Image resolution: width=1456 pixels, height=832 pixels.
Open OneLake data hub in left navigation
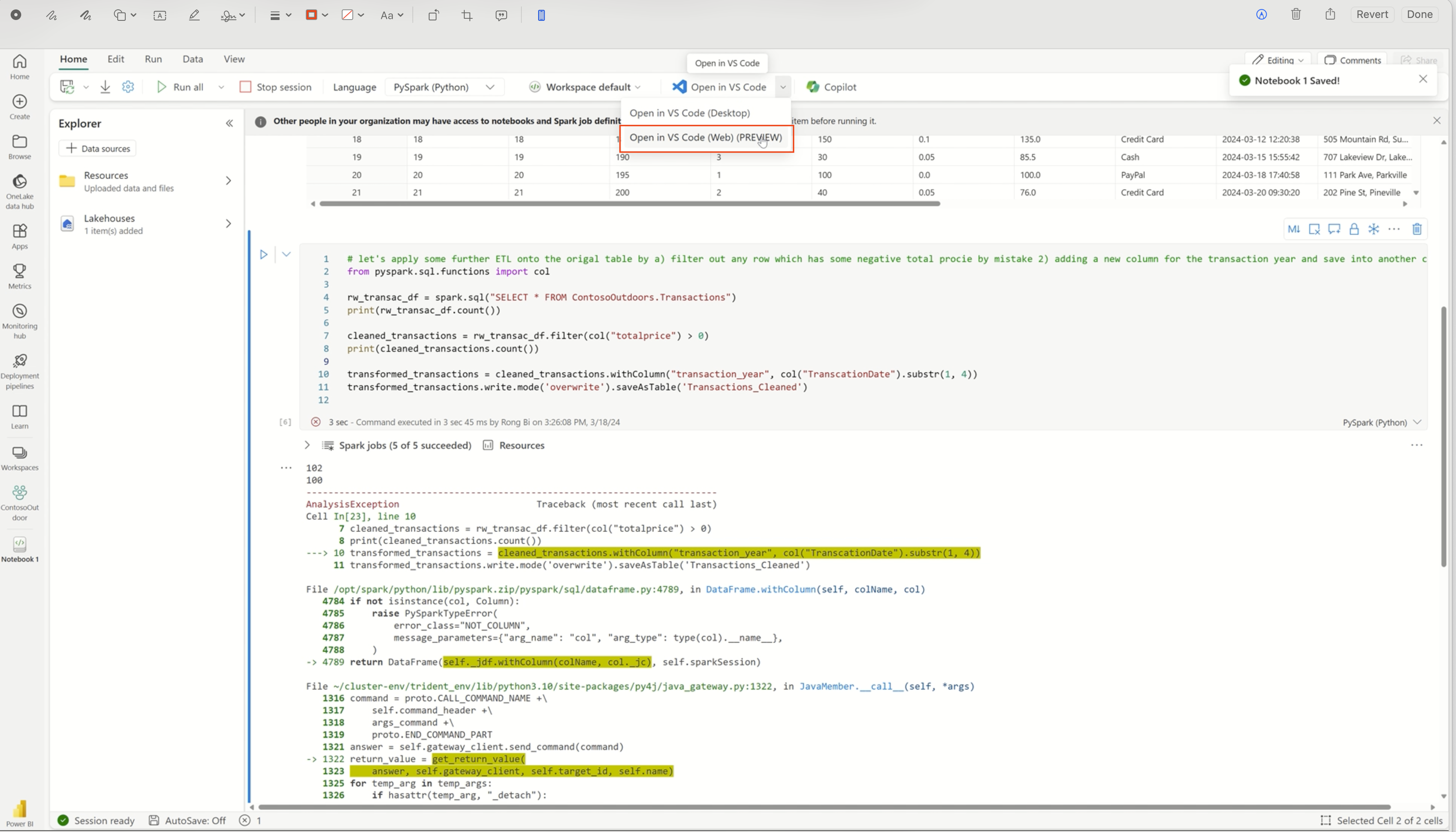click(20, 192)
